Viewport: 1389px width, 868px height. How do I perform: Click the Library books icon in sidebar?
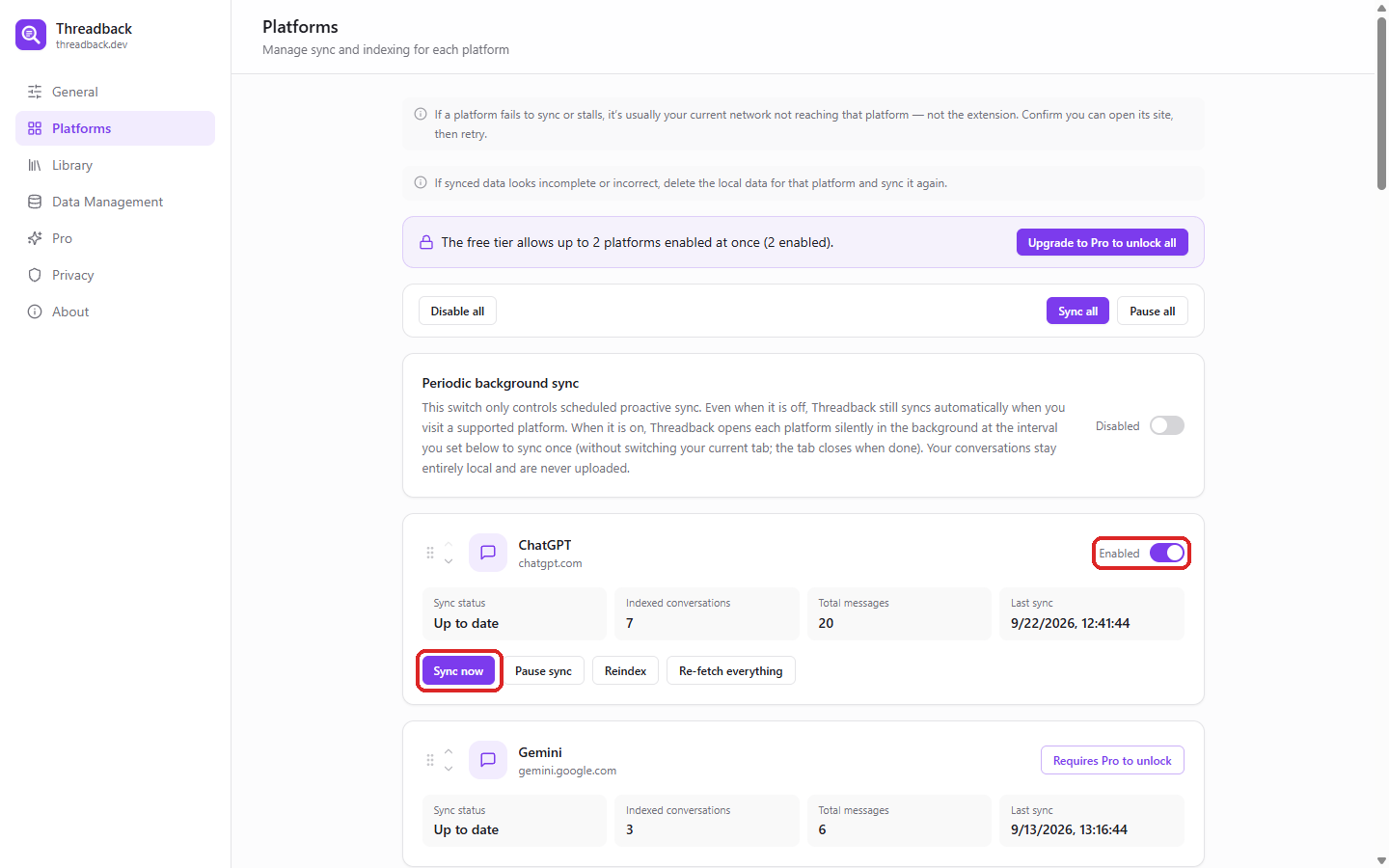pyautogui.click(x=35, y=165)
